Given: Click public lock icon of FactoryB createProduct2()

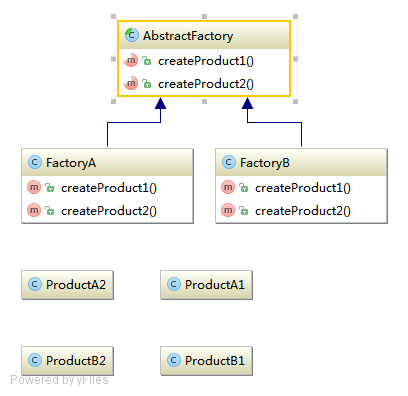Looking at the screenshot, I should [x=244, y=210].
